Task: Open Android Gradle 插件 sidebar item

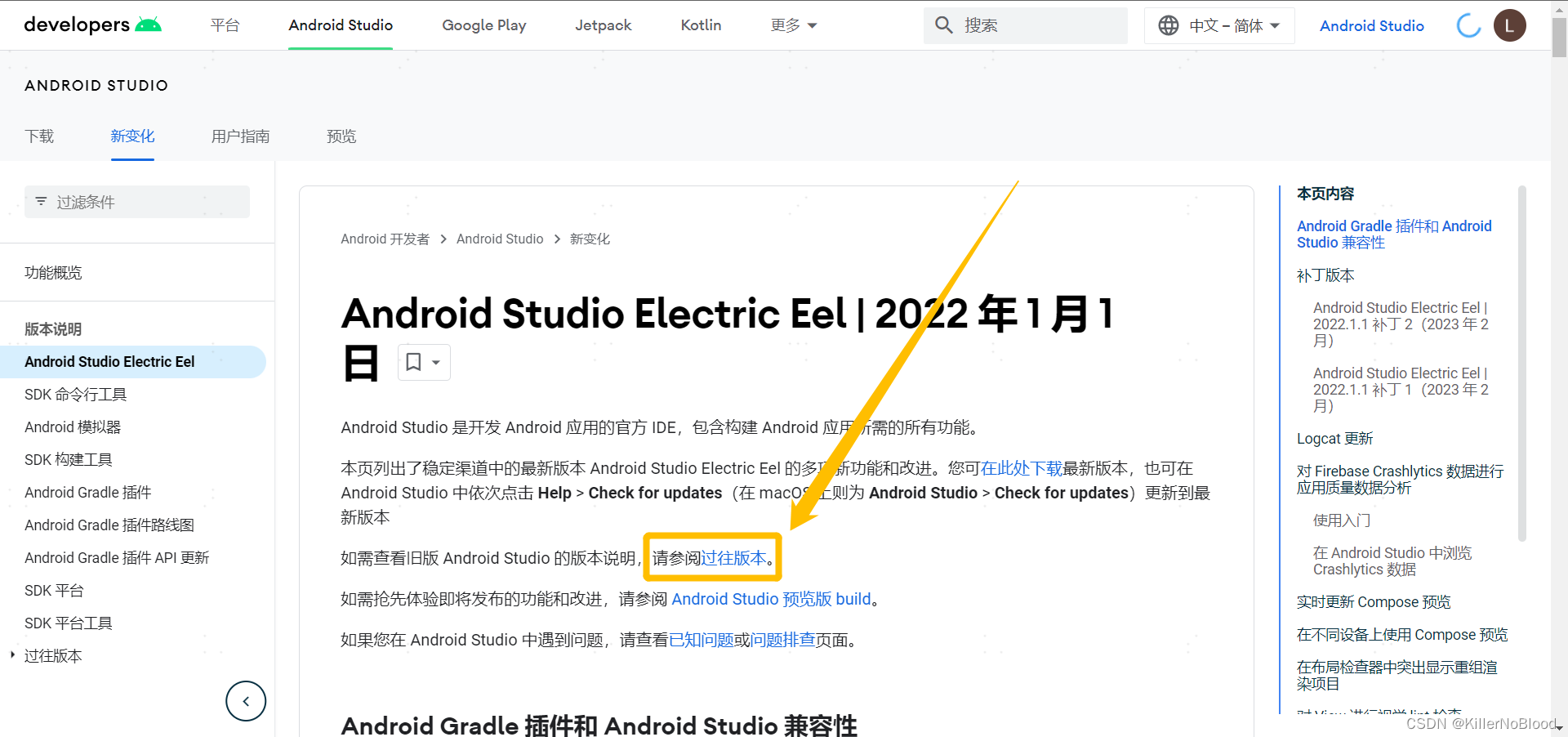Action: click(x=88, y=493)
